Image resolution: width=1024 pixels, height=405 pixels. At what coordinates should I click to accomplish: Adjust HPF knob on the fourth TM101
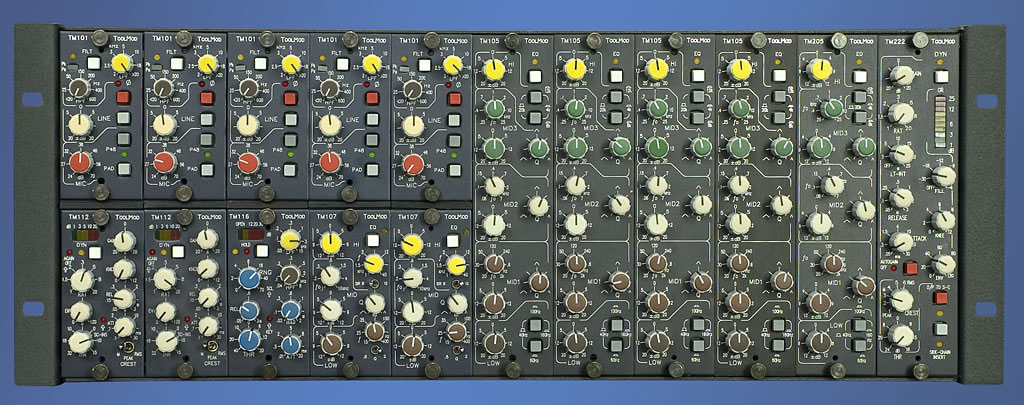(330, 88)
